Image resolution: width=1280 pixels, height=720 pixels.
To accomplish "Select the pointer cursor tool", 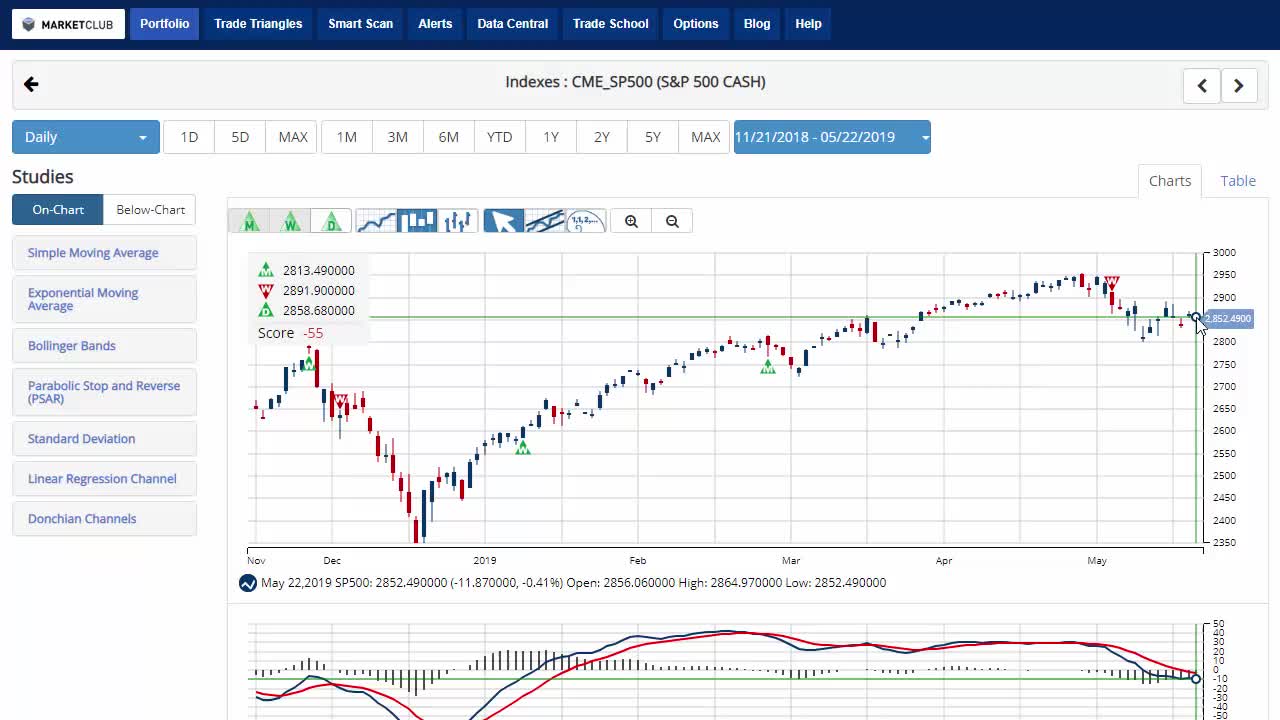I will tap(504, 221).
